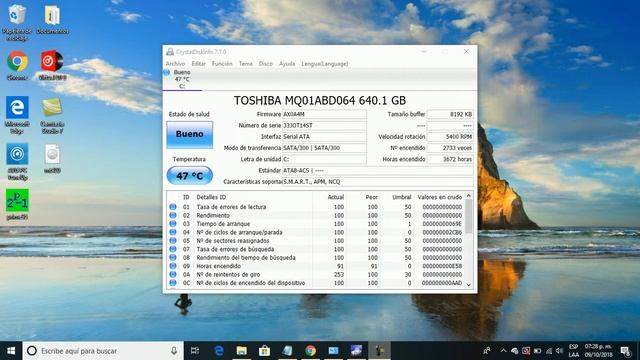This screenshot has height=360, width=640.
Task: Click the SMART list scrollbar thumb
Action: [469, 217]
